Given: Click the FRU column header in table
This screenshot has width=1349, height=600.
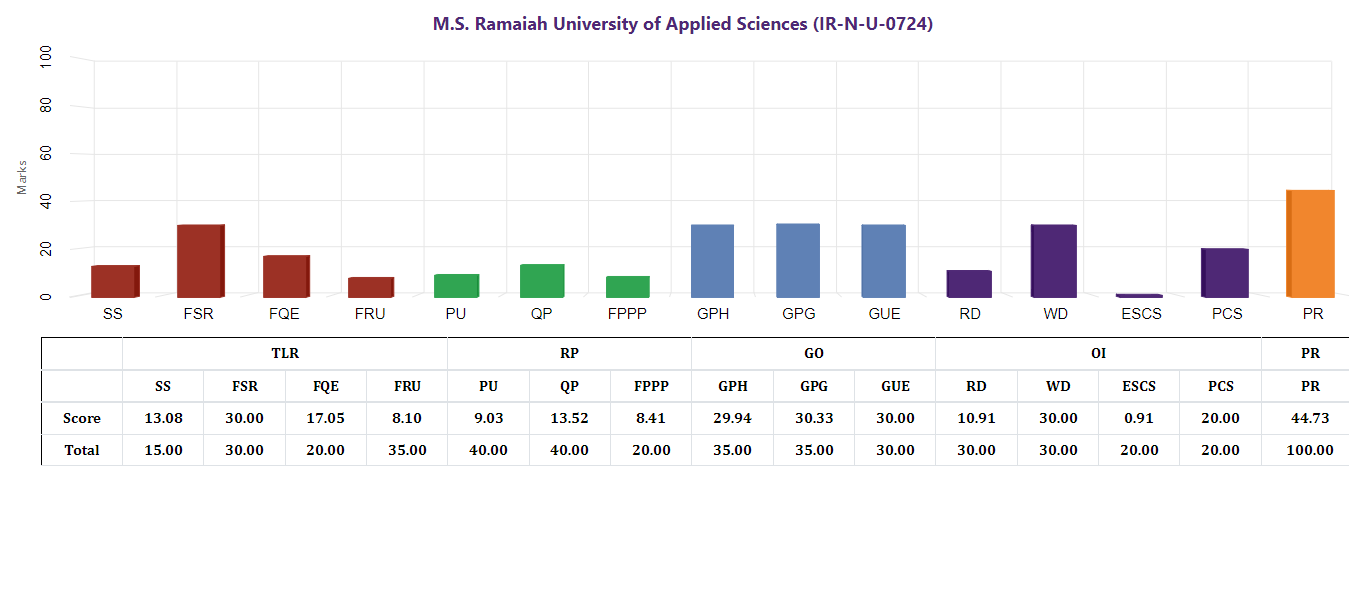Looking at the screenshot, I should 407,386.
